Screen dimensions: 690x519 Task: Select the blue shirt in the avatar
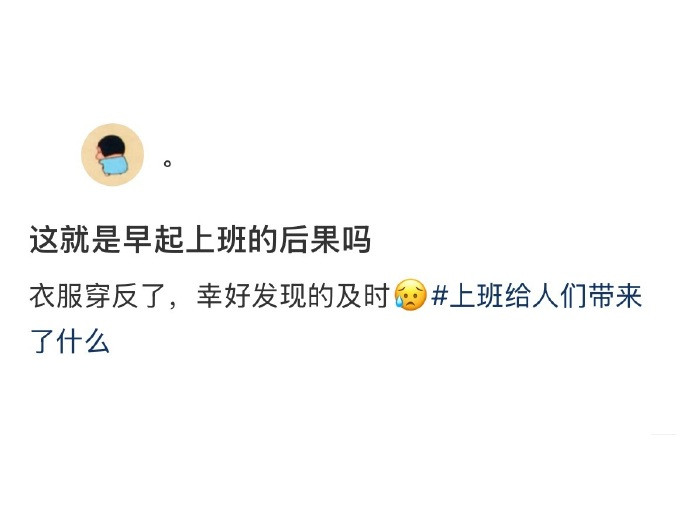coord(114,166)
